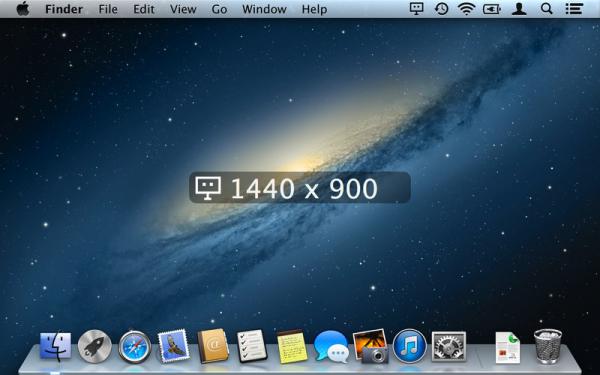Open Reminders checklist icon in Dock
The image size is (600, 375).
[x=252, y=346]
